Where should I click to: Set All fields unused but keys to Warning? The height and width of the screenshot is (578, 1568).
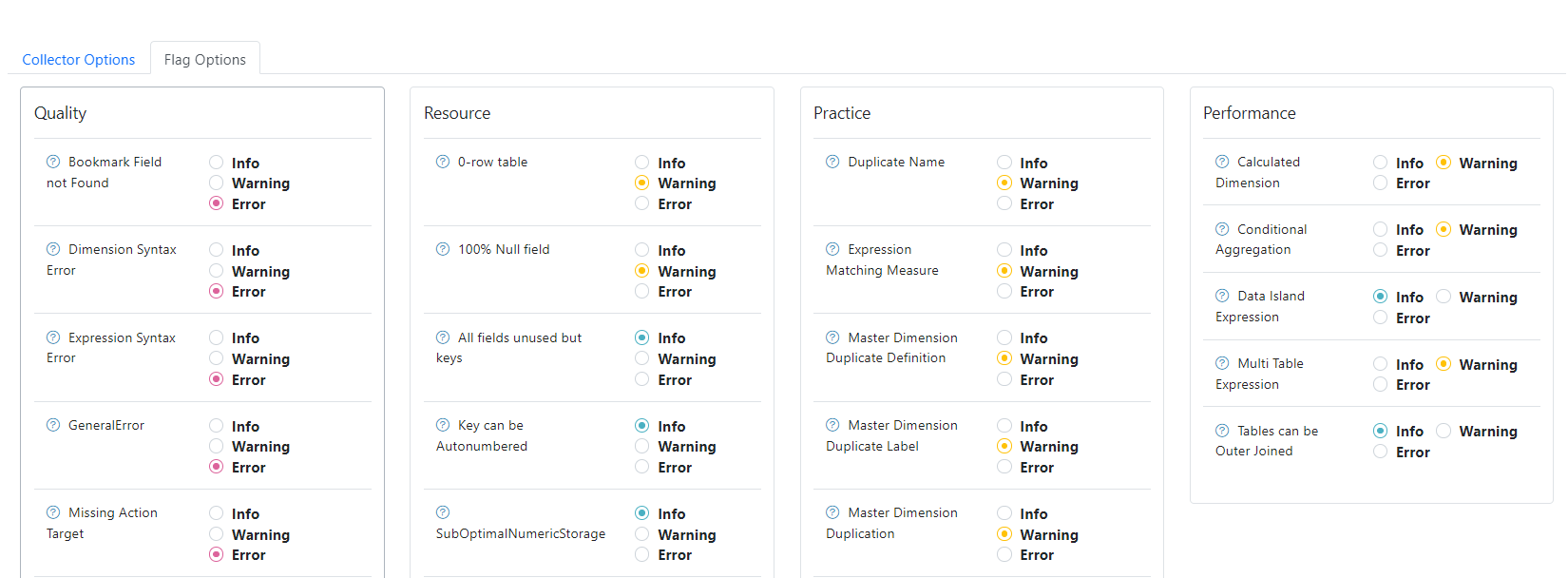click(642, 358)
